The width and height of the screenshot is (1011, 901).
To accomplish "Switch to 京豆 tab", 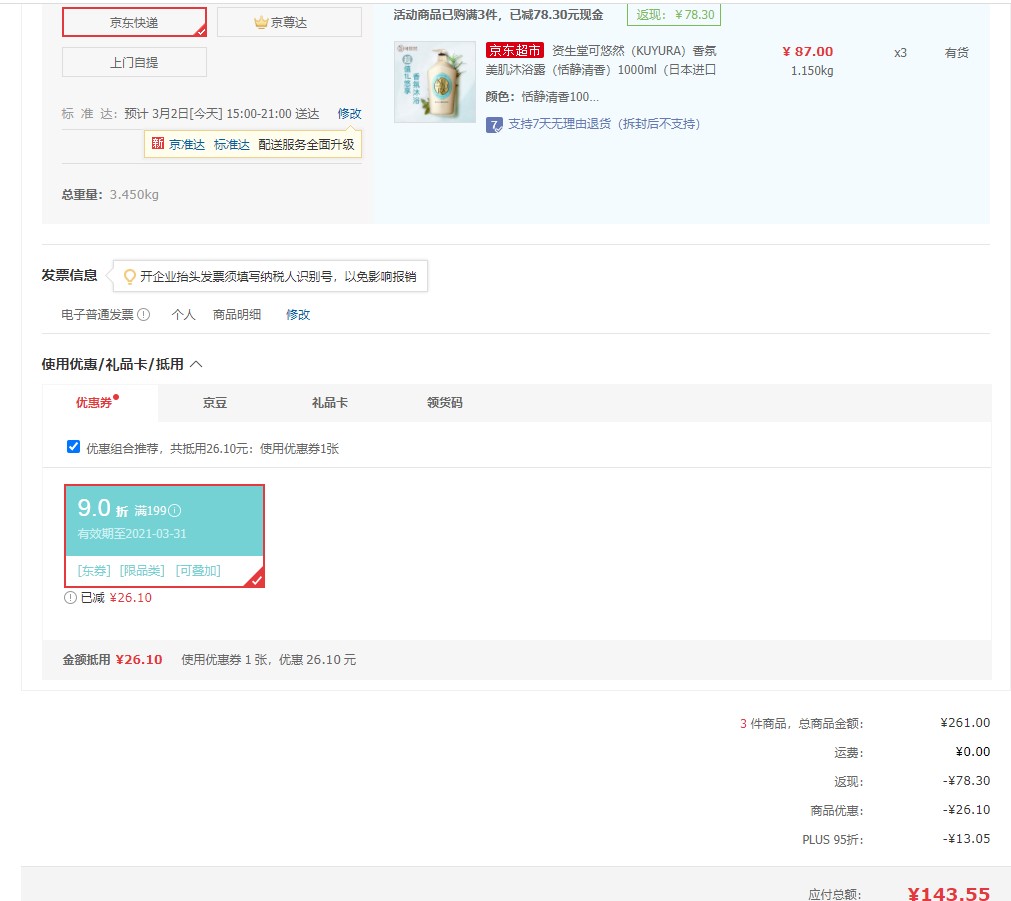I will click(215, 403).
